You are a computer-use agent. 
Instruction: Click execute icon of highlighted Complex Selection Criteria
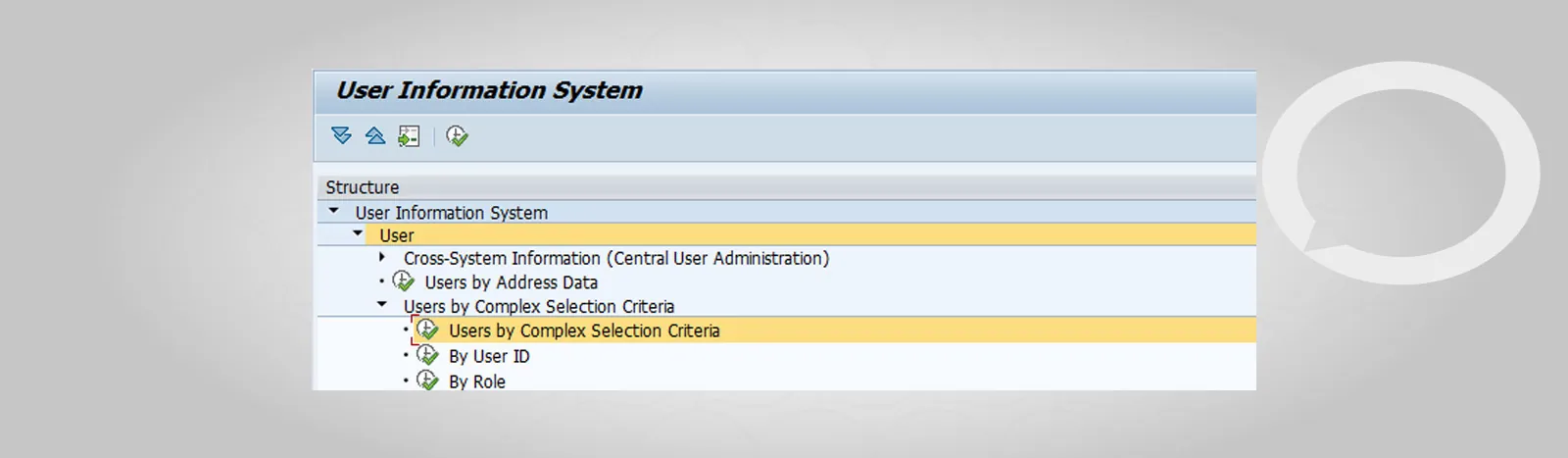[x=427, y=331]
